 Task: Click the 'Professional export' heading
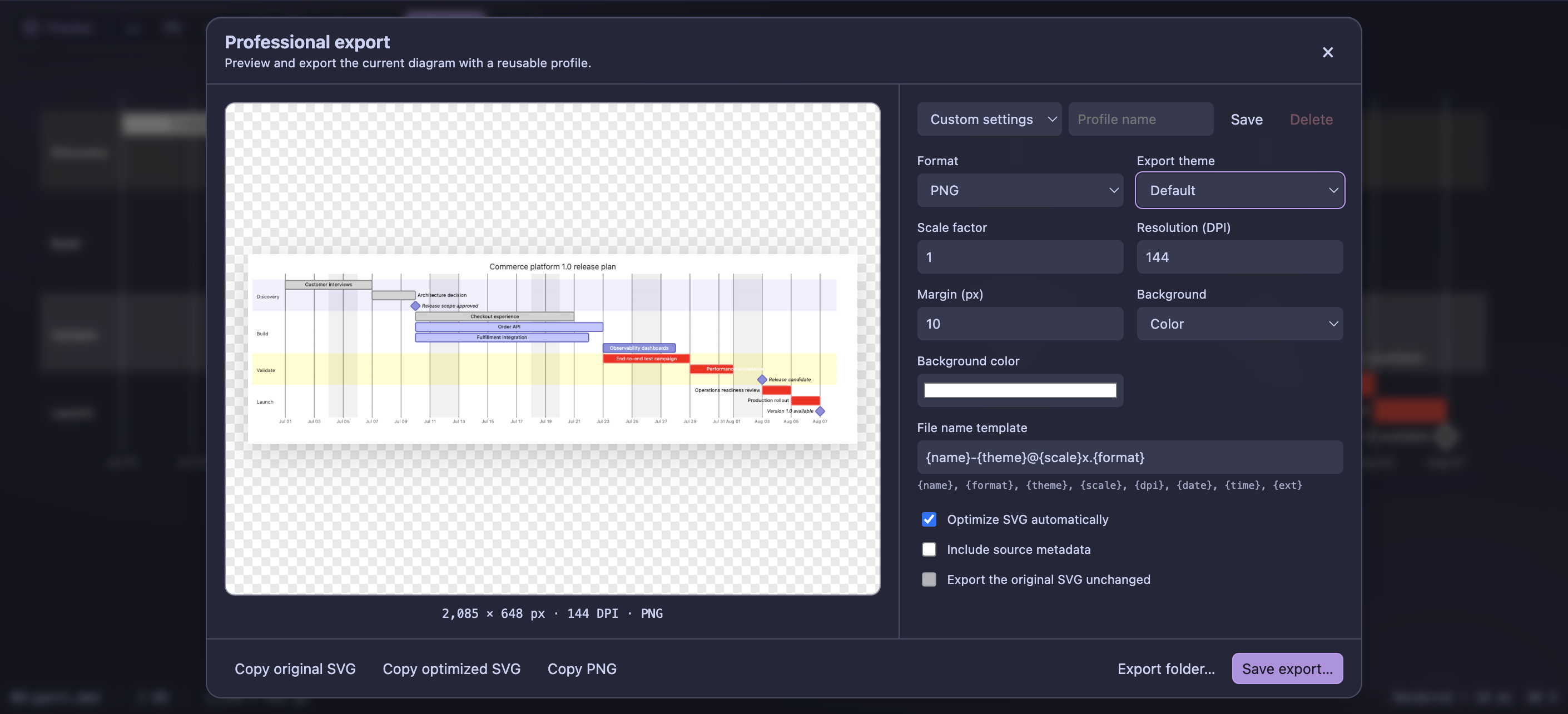[307, 42]
